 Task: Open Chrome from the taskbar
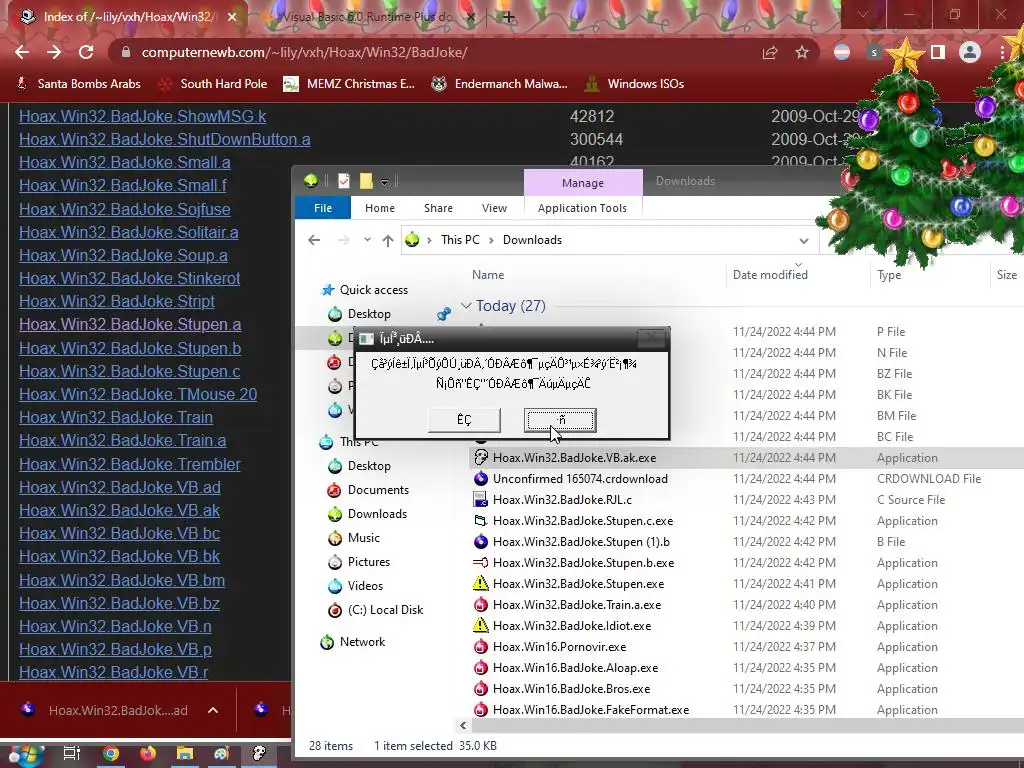[x=111, y=754]
